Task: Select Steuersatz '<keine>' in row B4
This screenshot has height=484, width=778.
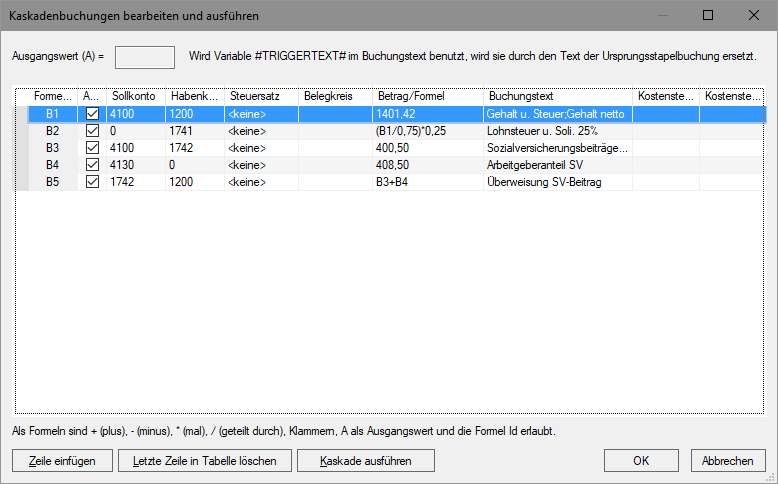Action: [x=260, y=165]
